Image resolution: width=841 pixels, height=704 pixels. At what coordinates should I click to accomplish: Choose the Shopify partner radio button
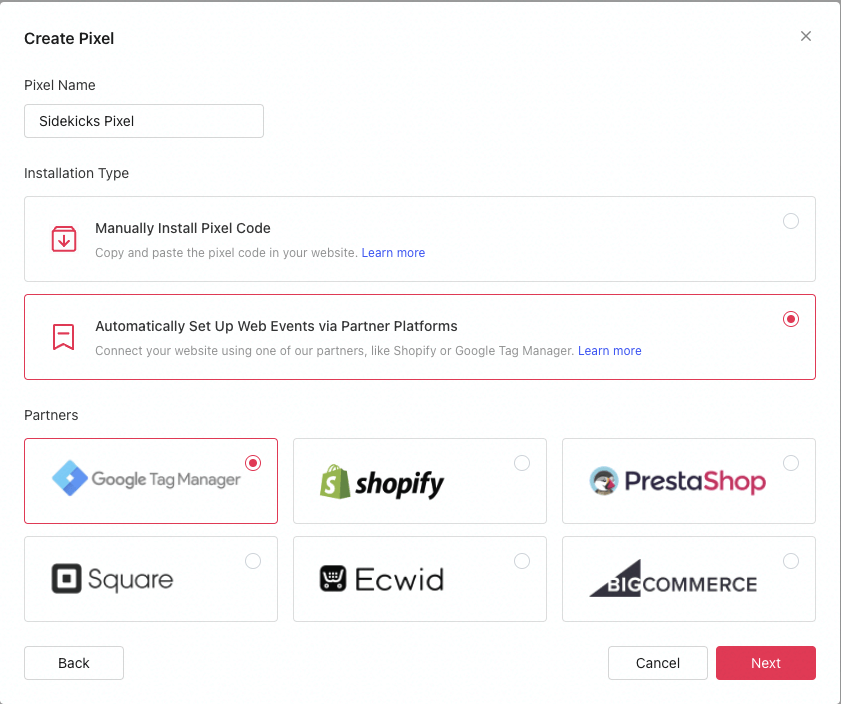pos(522,463)
